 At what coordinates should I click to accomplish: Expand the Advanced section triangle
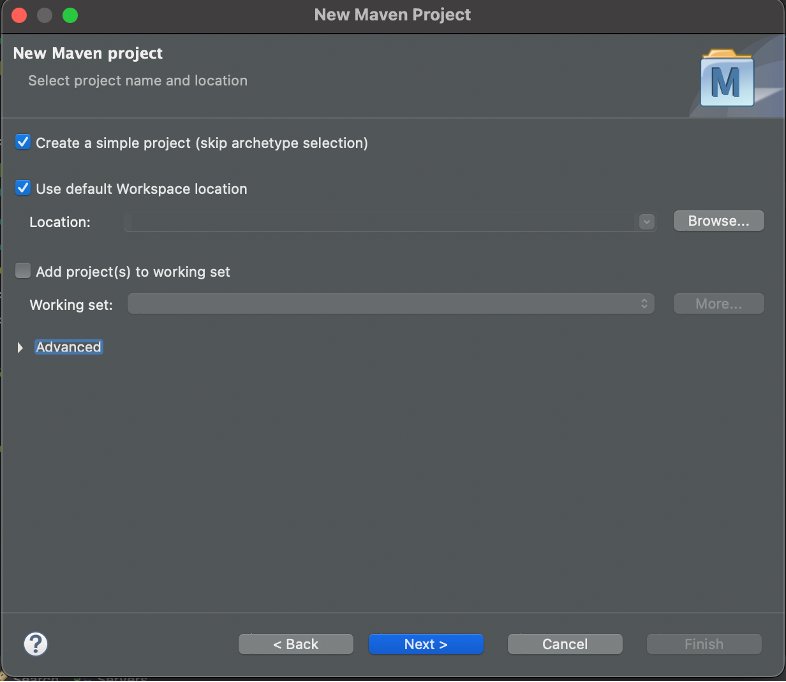pyautogui.click(x=20, y=347)
